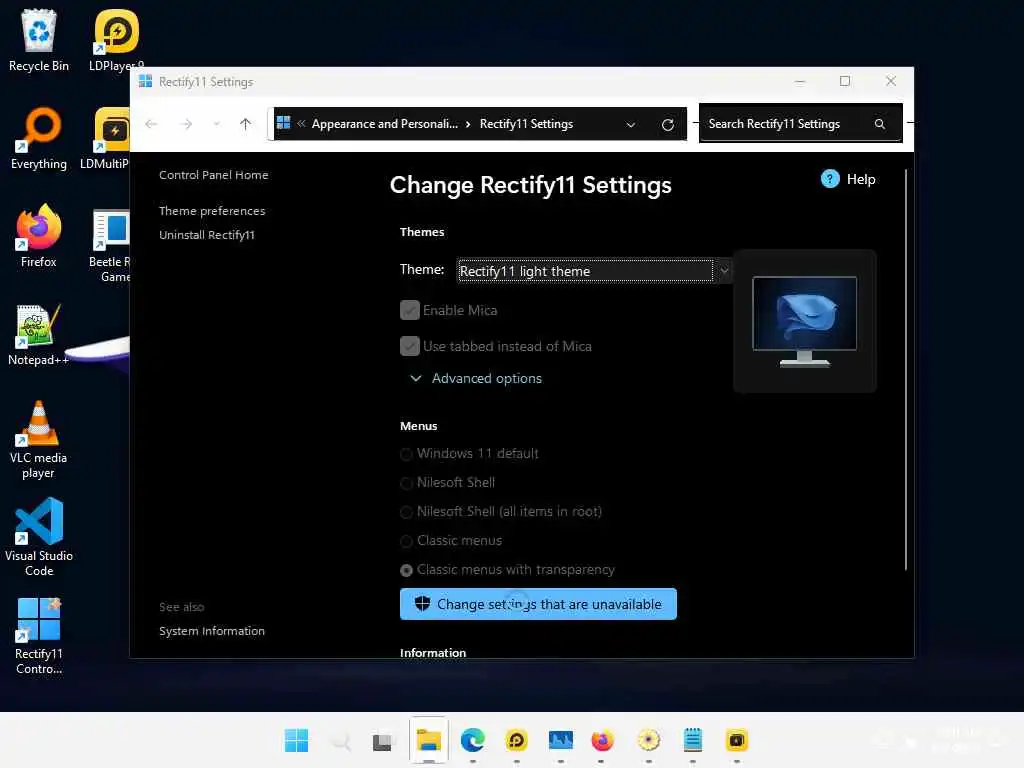The image size is (1024, 768).
Task: Go up one level with the up arrow
Action: (246, 124)
